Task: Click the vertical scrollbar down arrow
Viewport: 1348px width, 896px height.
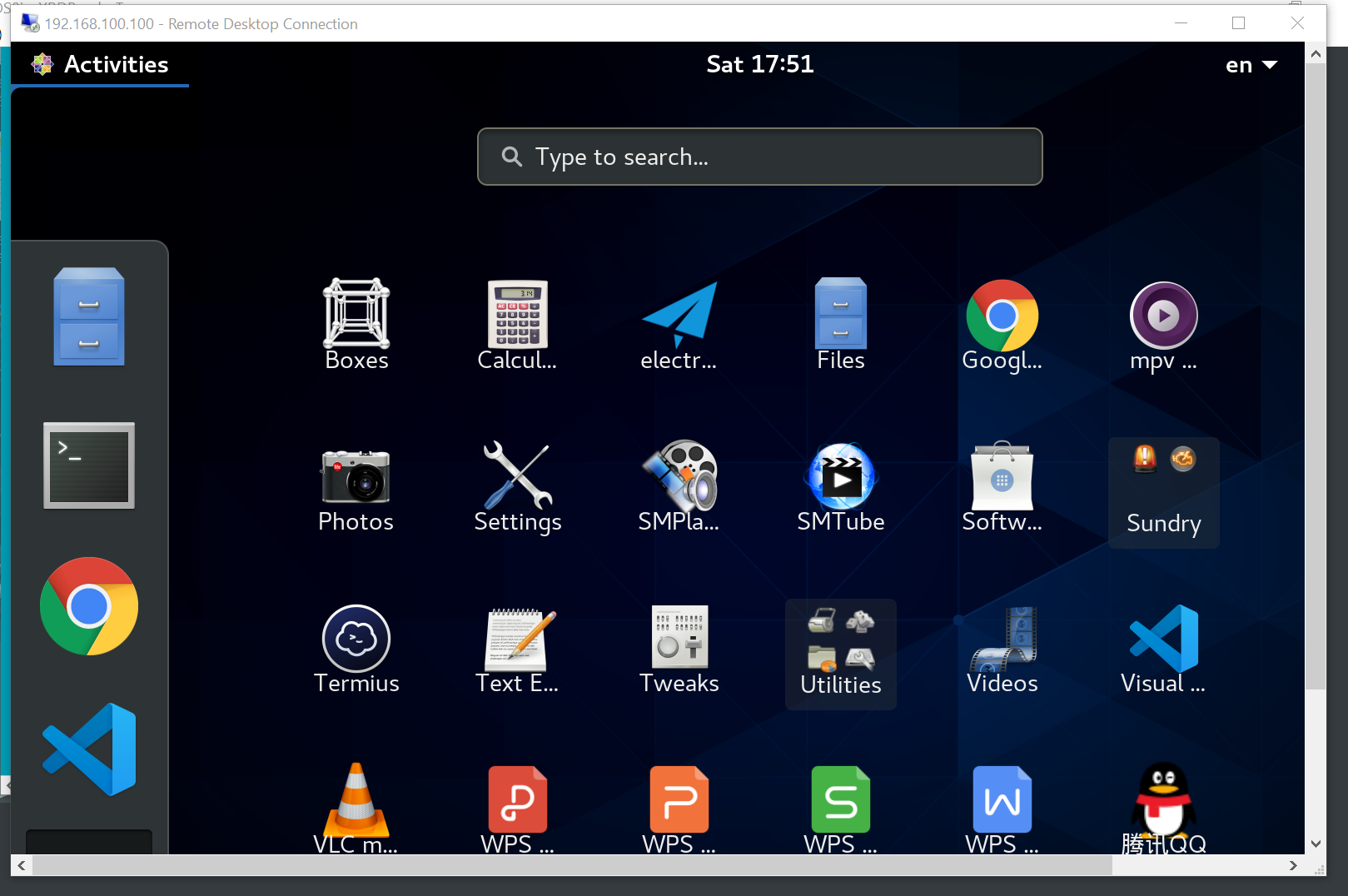Action: 1316,844
